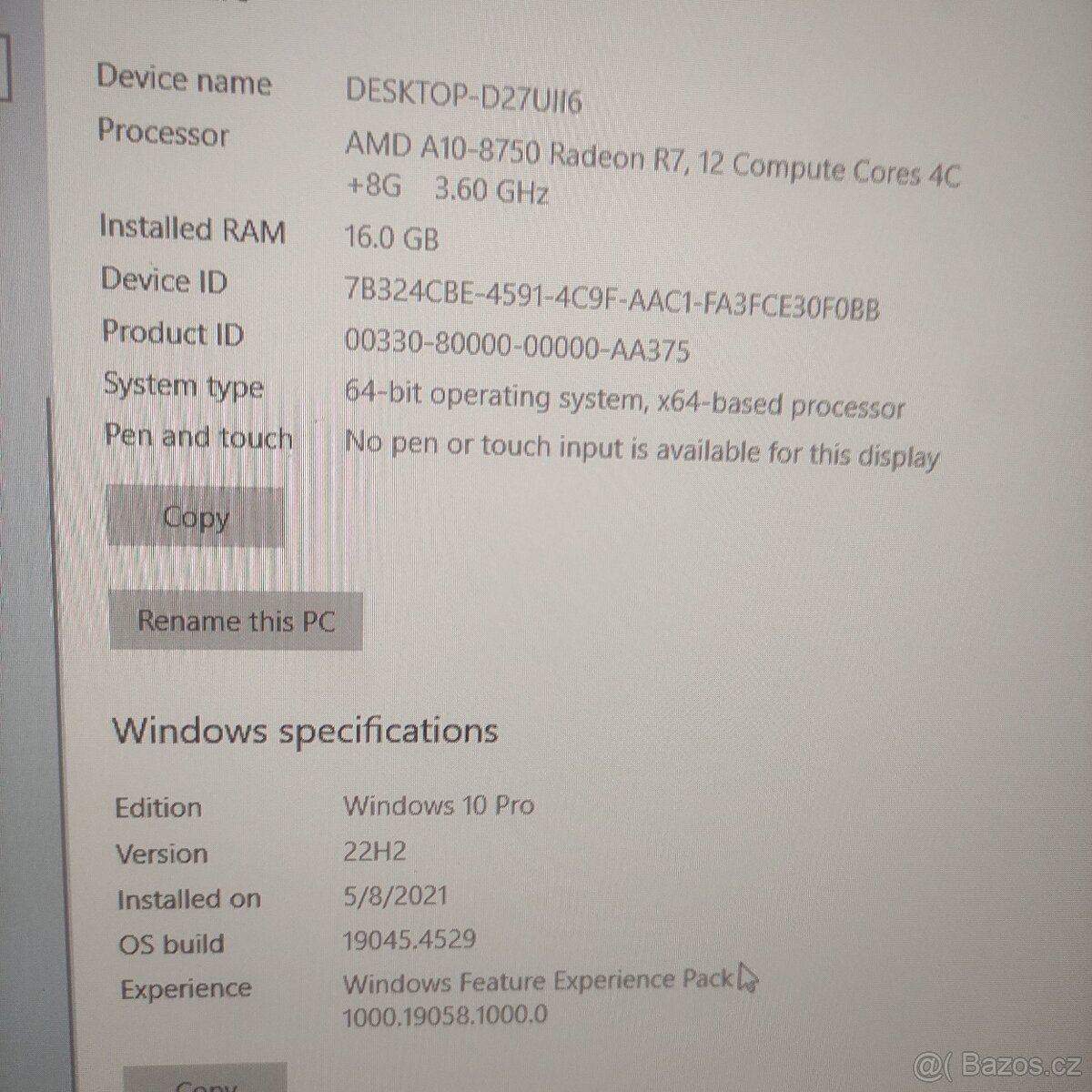
Task: Click the Installed on label
Action: 188,899
